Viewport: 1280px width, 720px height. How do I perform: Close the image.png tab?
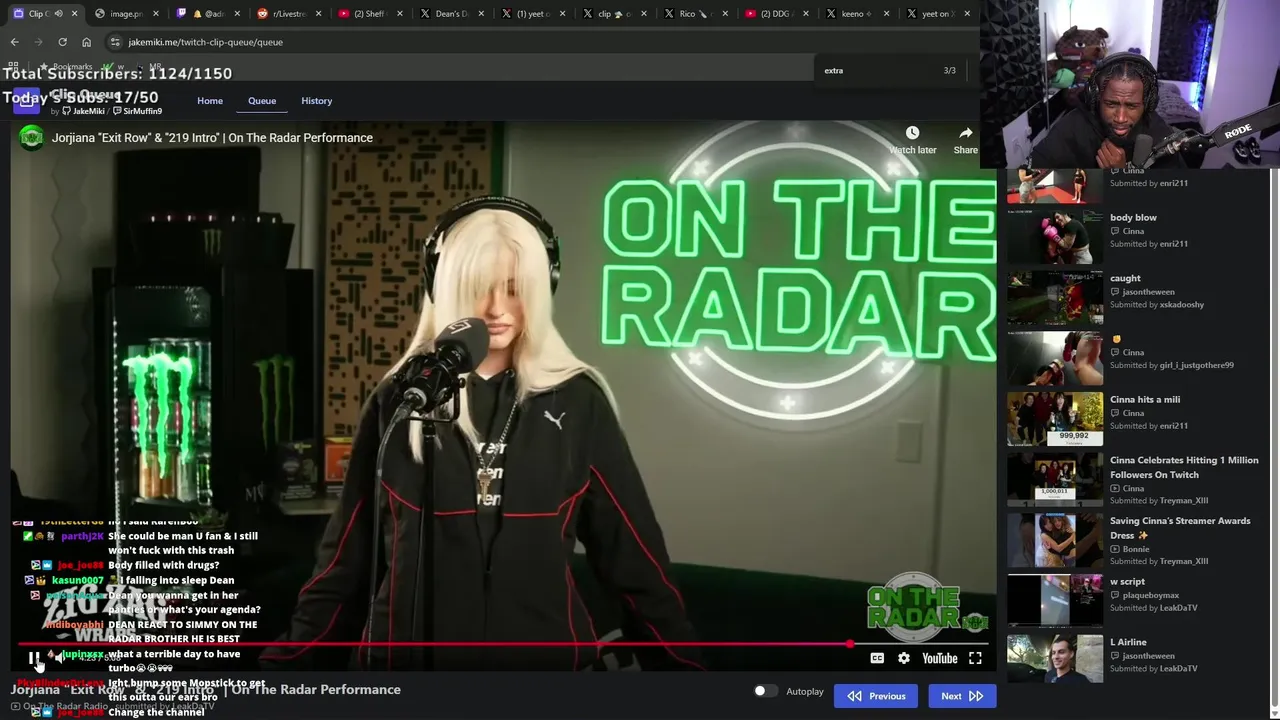(x=156, y=14)
